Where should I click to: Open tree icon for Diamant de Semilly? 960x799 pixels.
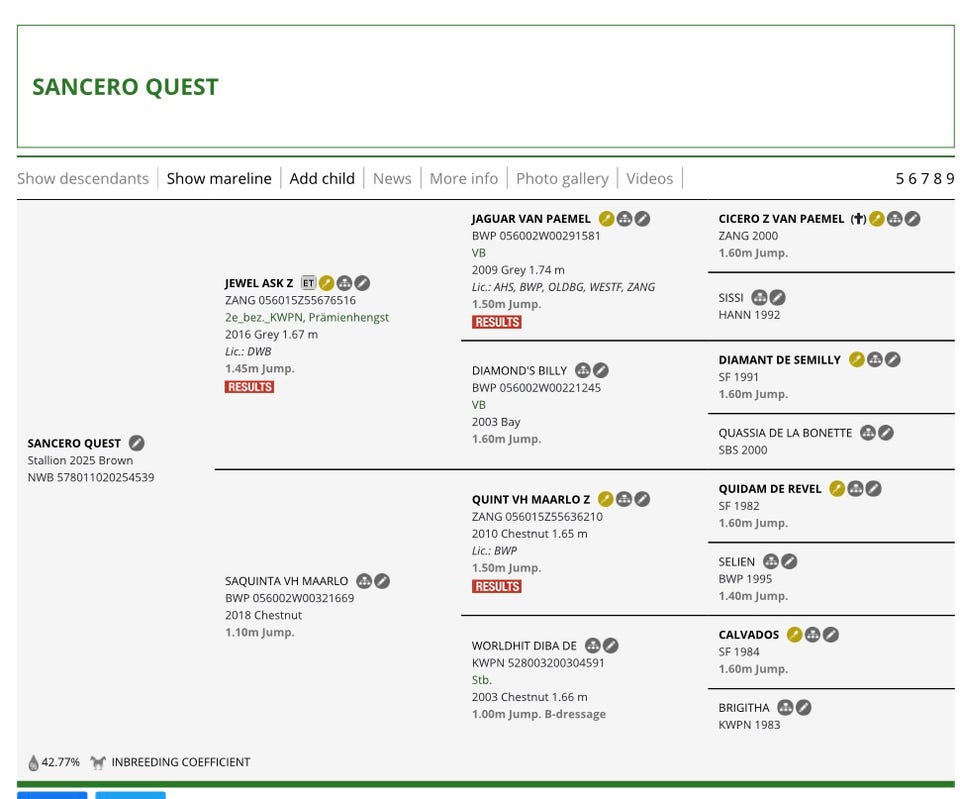(875, 359)
